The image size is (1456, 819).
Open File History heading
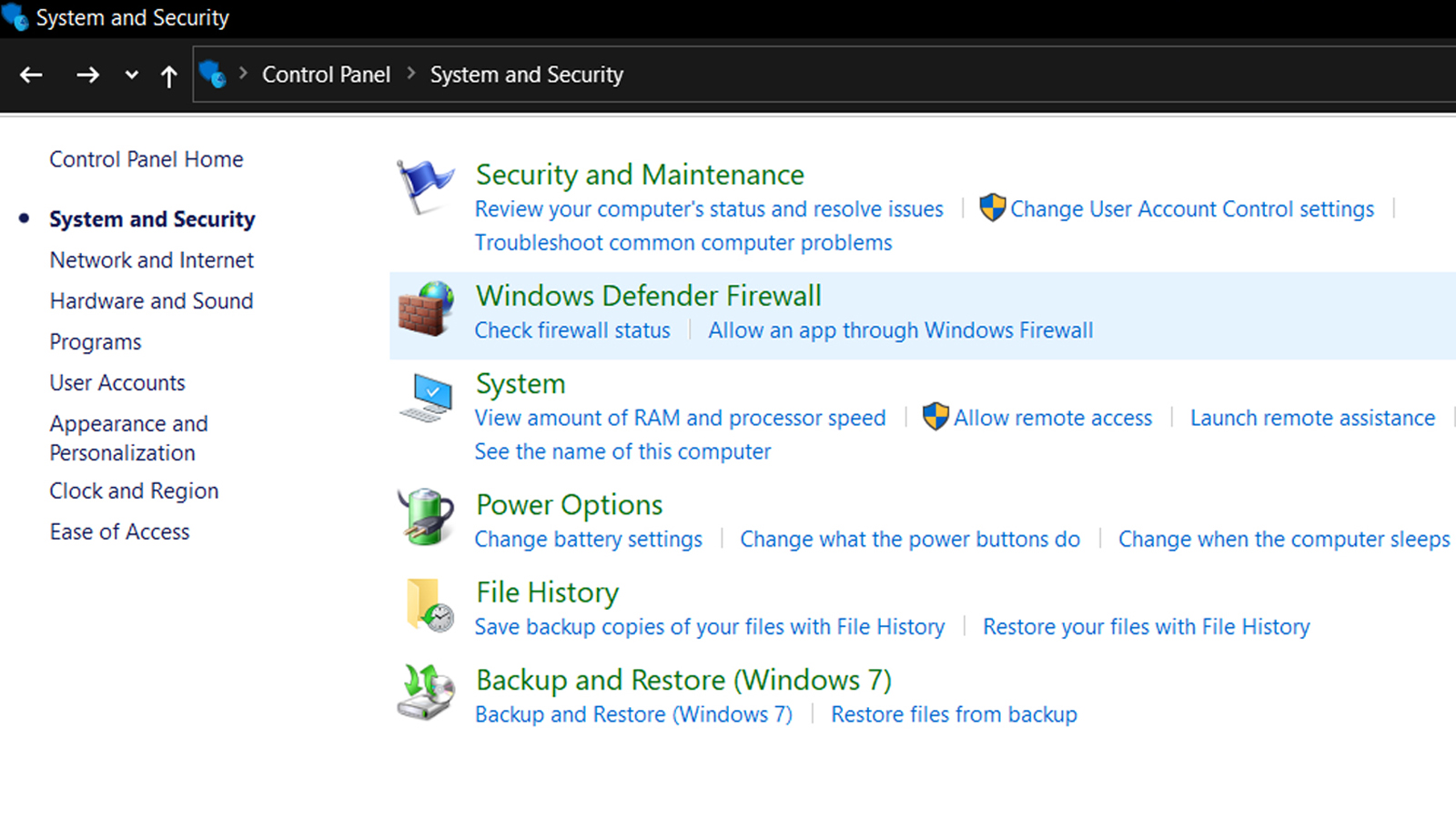tap(548, 592)
